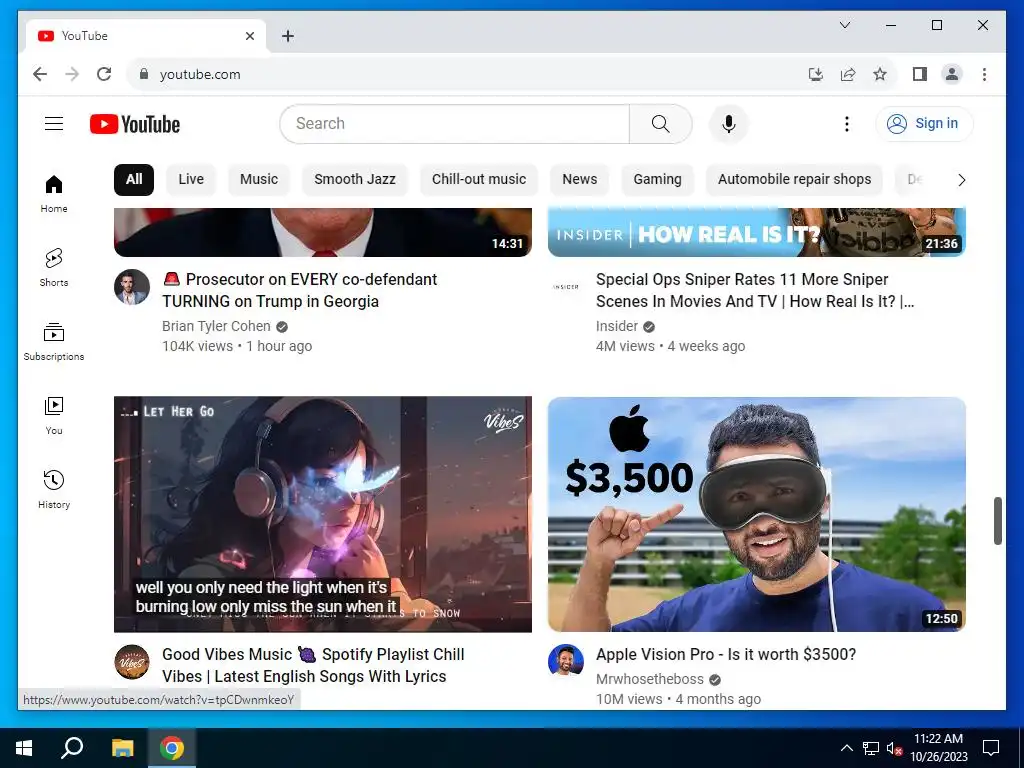Click the taskbar clock 11:22 AM
The height and width of the screenshot is (768, 1024).
tap(938, 748)
